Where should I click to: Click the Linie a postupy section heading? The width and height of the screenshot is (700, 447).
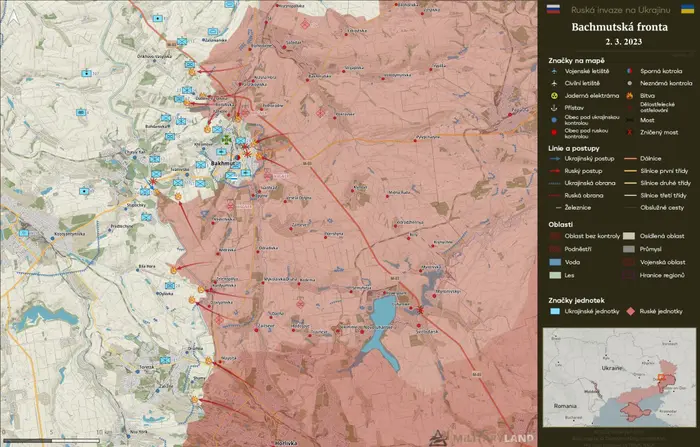point(574,148)
